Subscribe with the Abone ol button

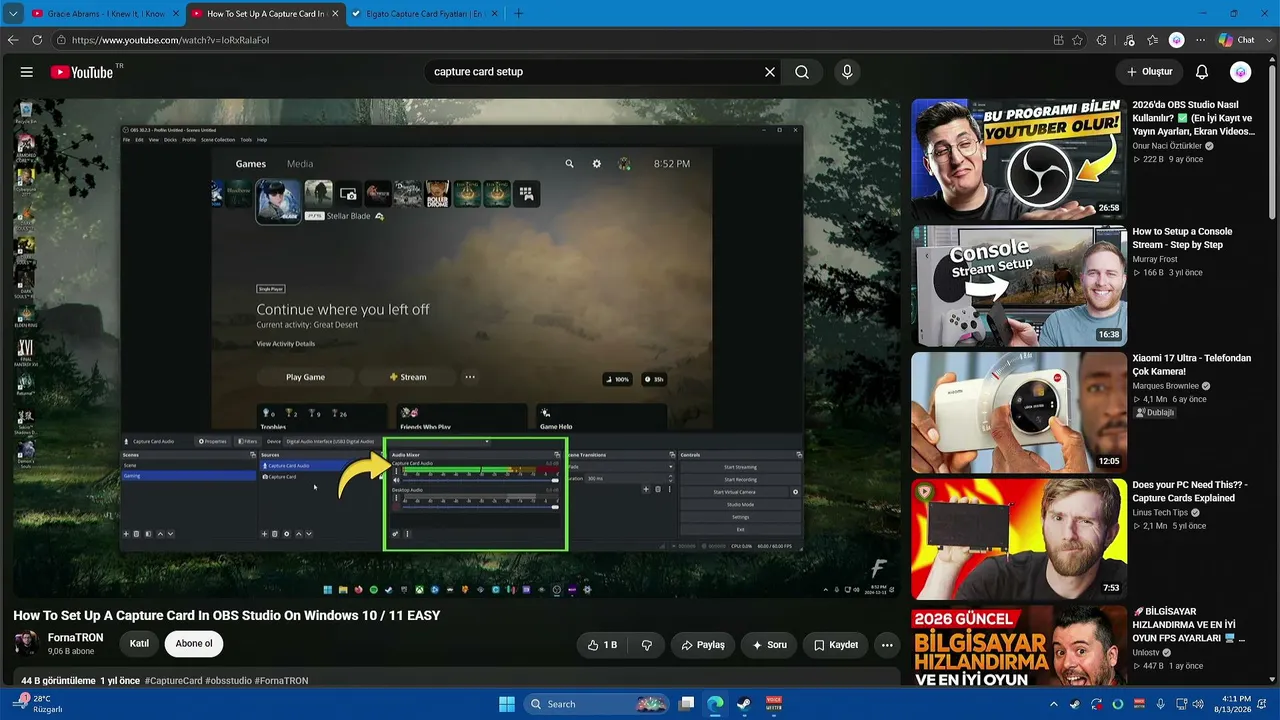pos(194,644)
